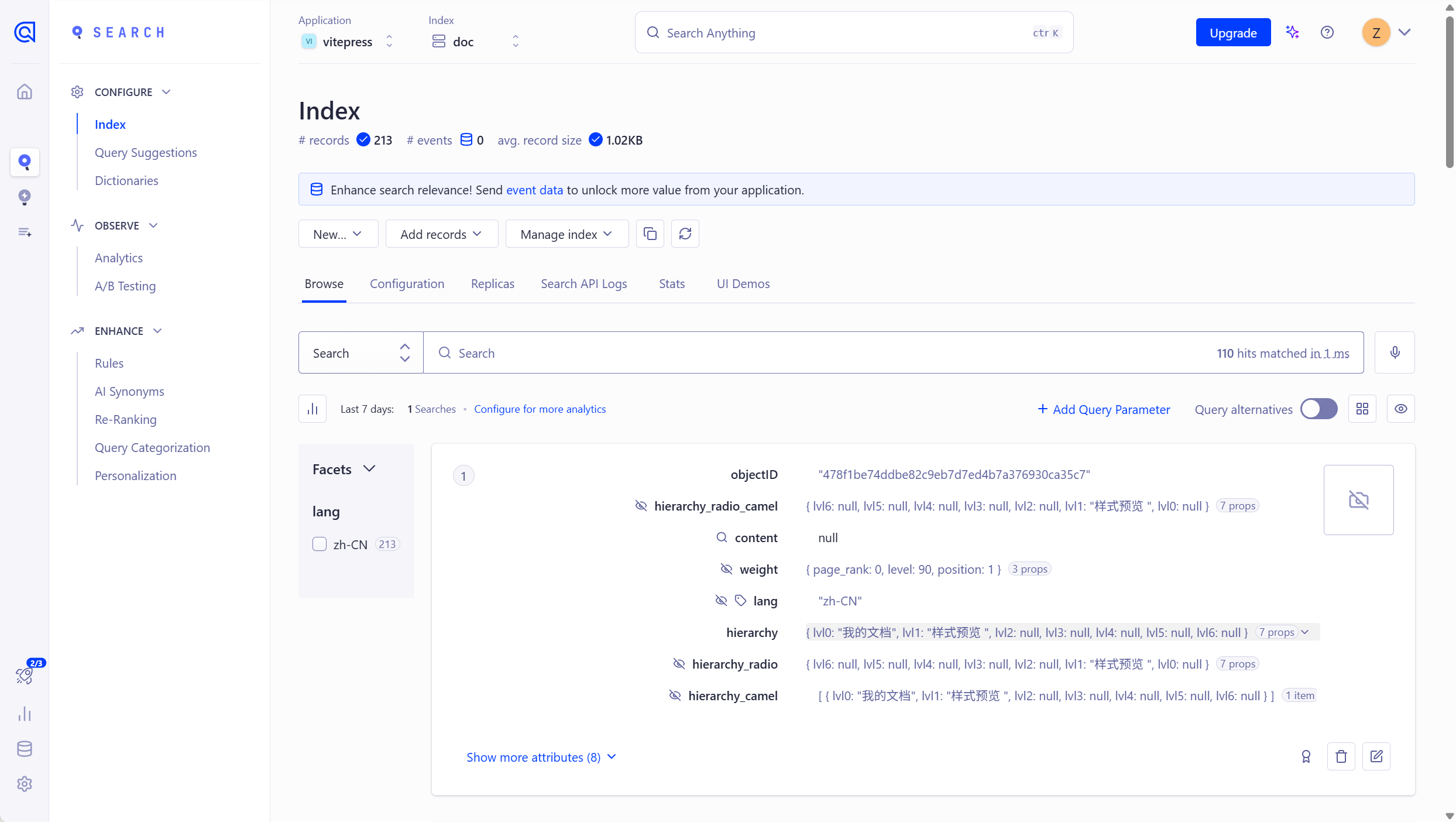Click the help question mark icon
The height and width of the screenshot is (822, 1456).
(x=1327, y=33)
